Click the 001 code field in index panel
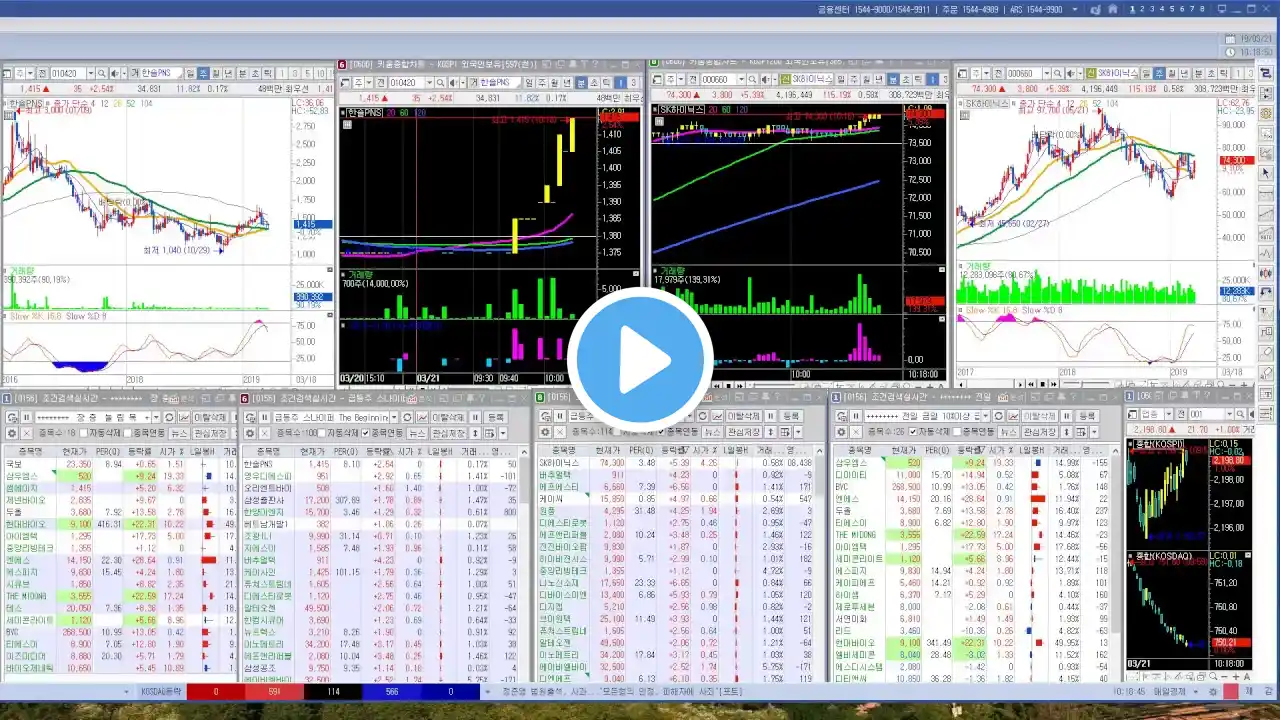Image resolution: width=1280 pixels, height=720 pixels. point(1205,415)
